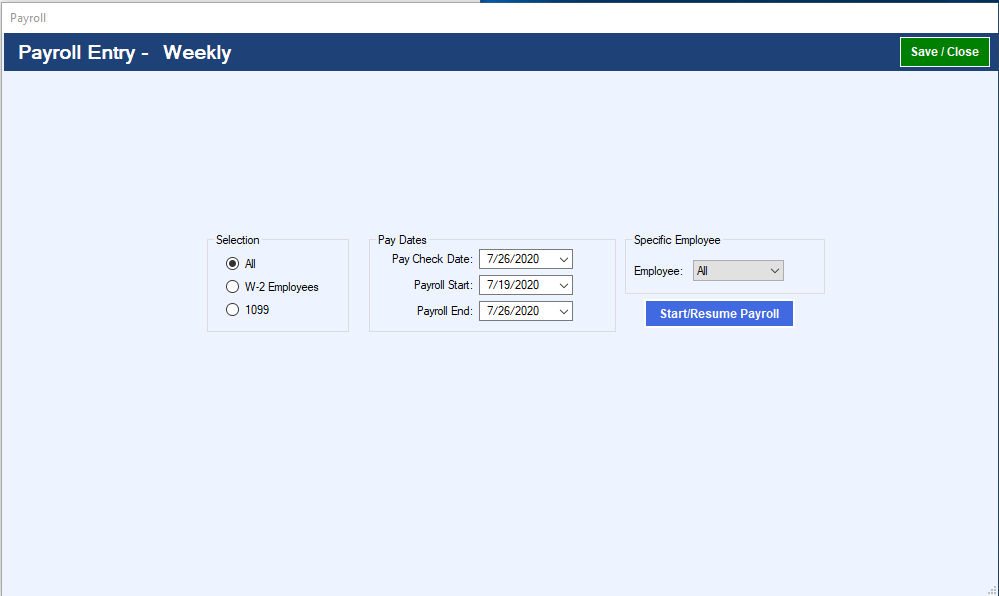
Task: Click the Payroll End dropdown arrow
Action: tap(563, 311)
